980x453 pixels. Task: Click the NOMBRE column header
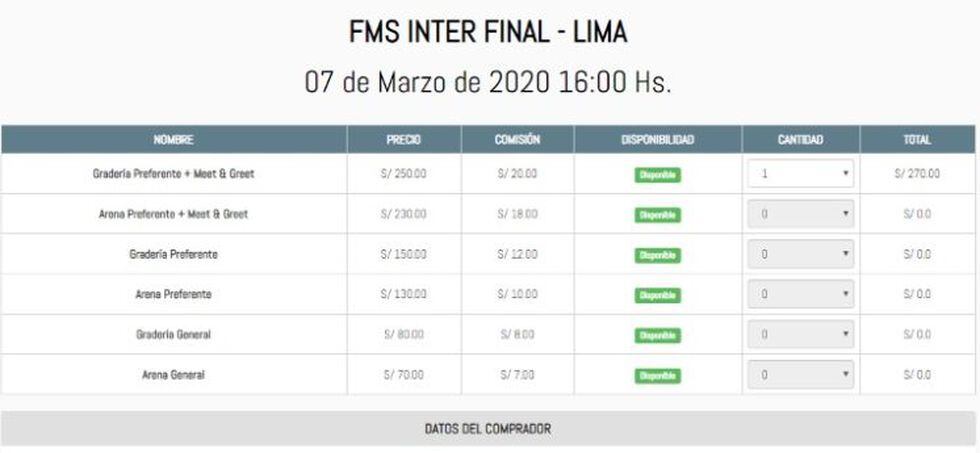(x=173, y=140)
